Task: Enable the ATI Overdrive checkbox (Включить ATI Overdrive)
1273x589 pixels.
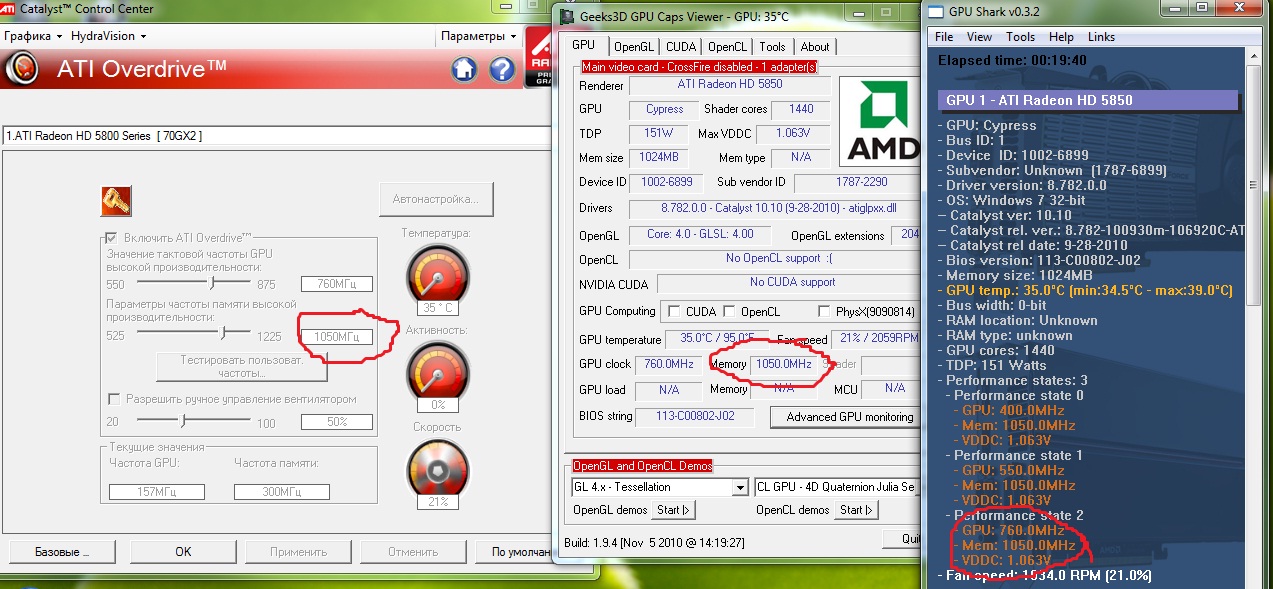Action: point(111,238)
